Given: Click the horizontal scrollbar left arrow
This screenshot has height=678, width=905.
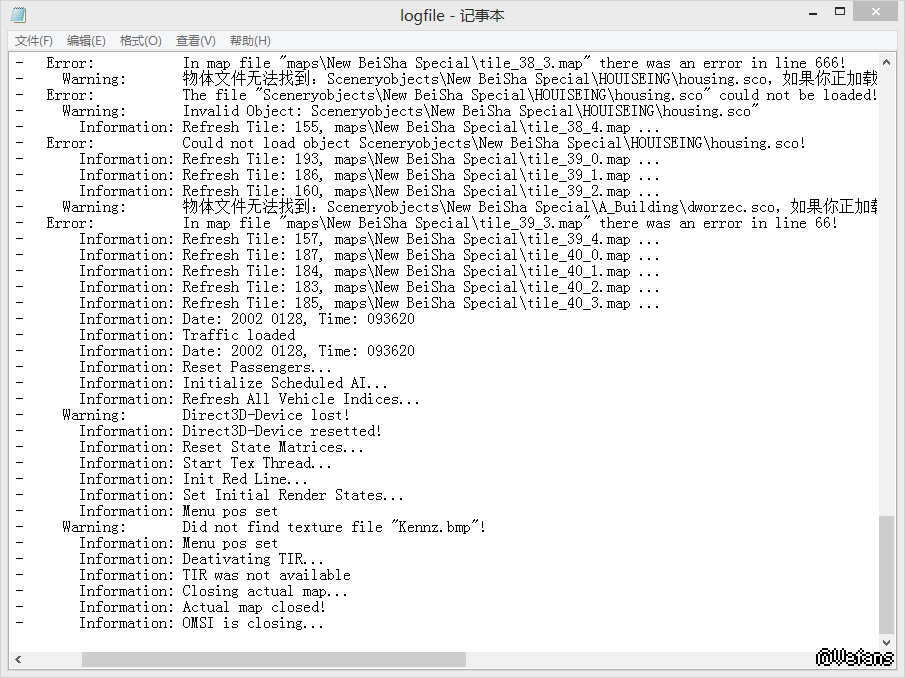Looking at the screenshot, I should (18, 659).
